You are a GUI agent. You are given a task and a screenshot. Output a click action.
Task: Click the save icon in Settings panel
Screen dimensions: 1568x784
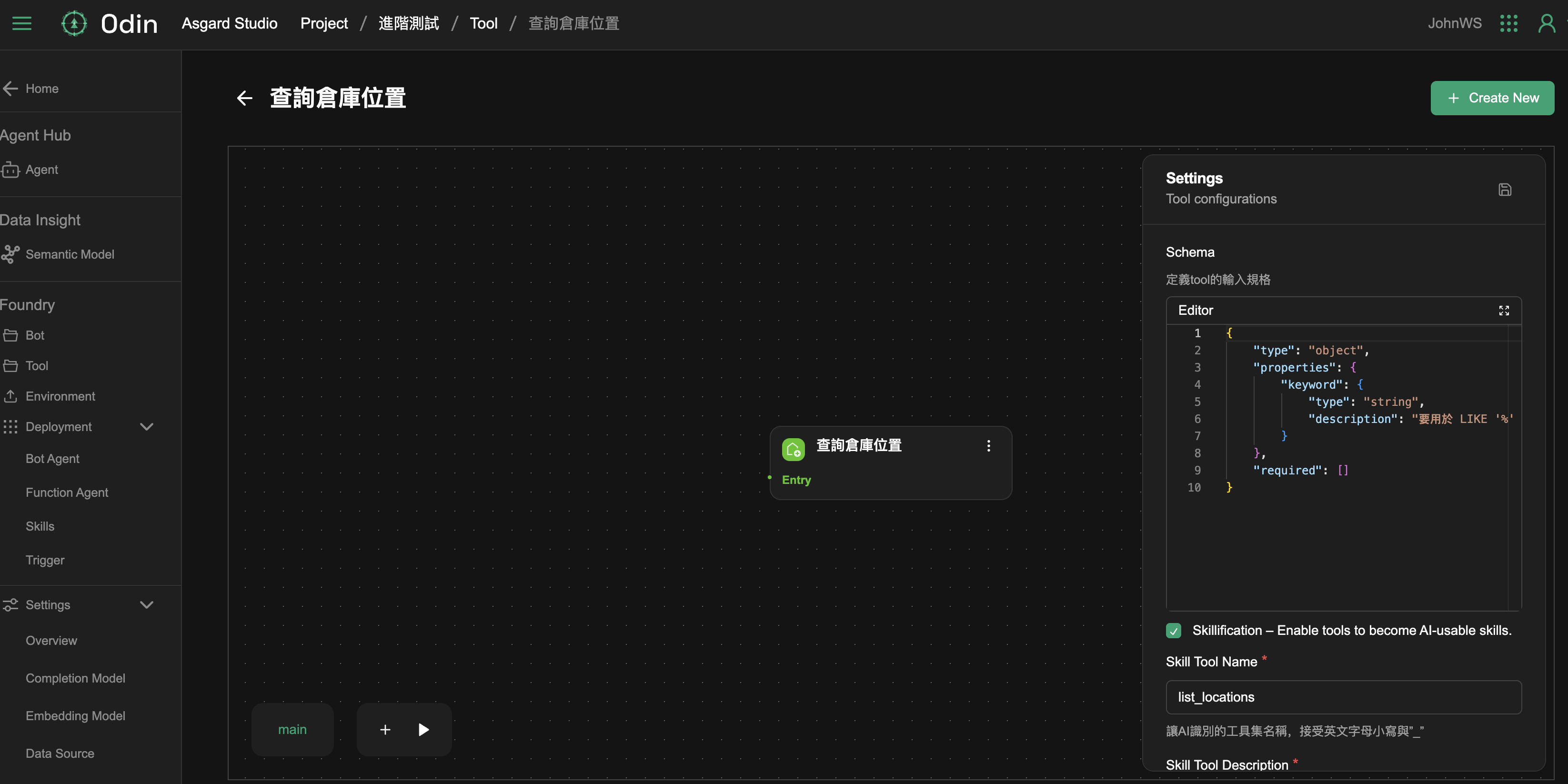(x=1505, y=190)
